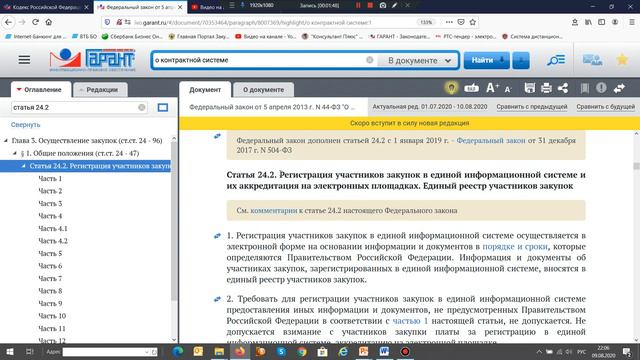Open the 'О документе' tab
Image resolution: width=640 pixels, height=360 pixels.
point(263,89)
